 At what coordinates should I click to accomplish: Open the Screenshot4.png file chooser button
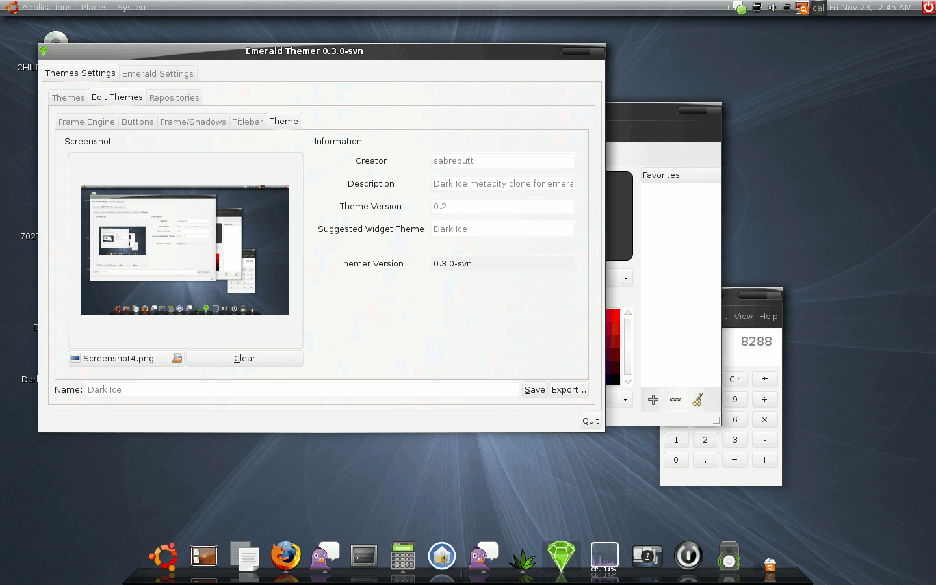point(126,358)
